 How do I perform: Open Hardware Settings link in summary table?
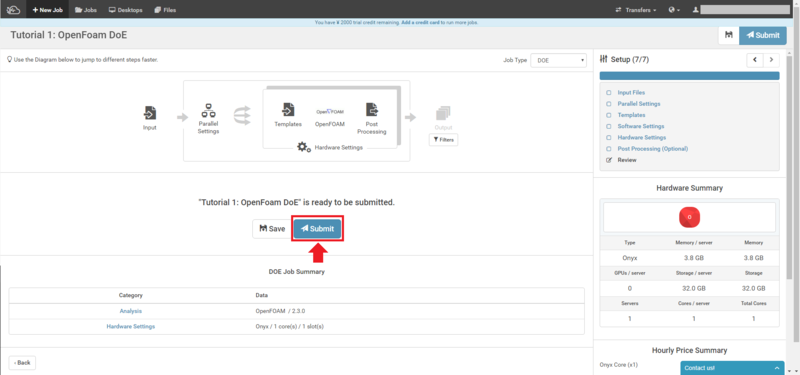click(x=131, y=326)
